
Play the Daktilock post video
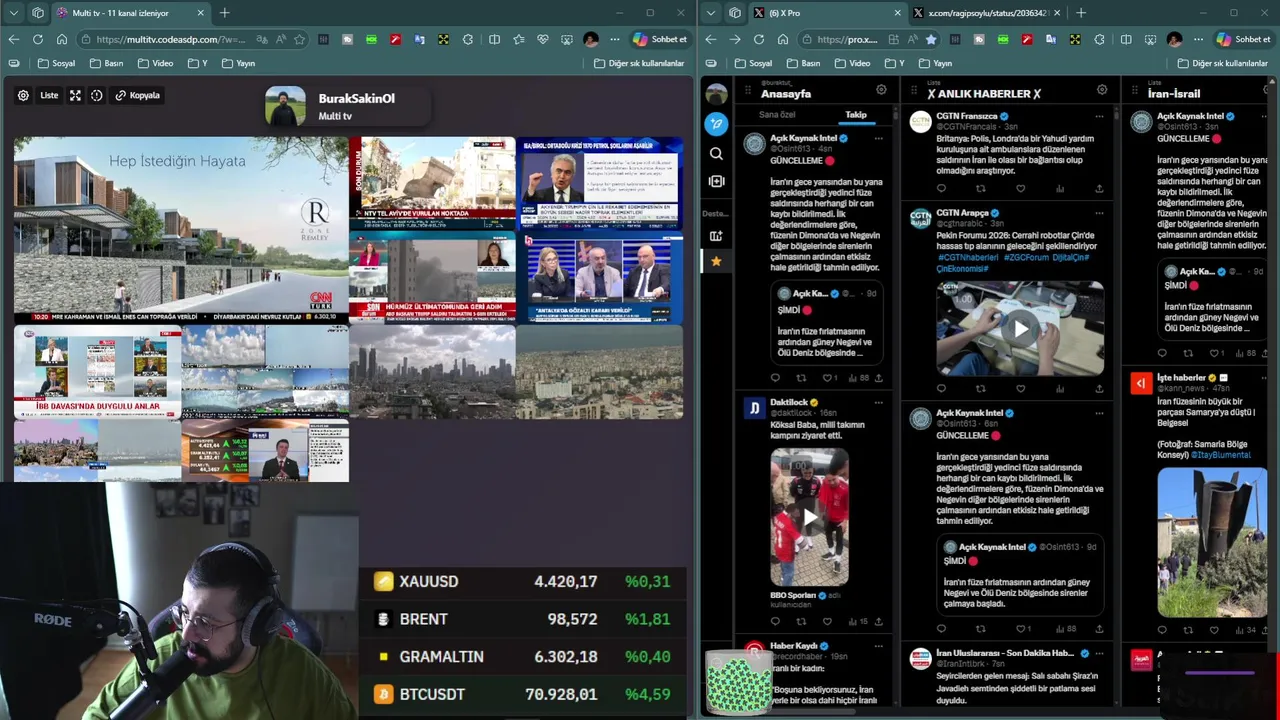(809, 516)
